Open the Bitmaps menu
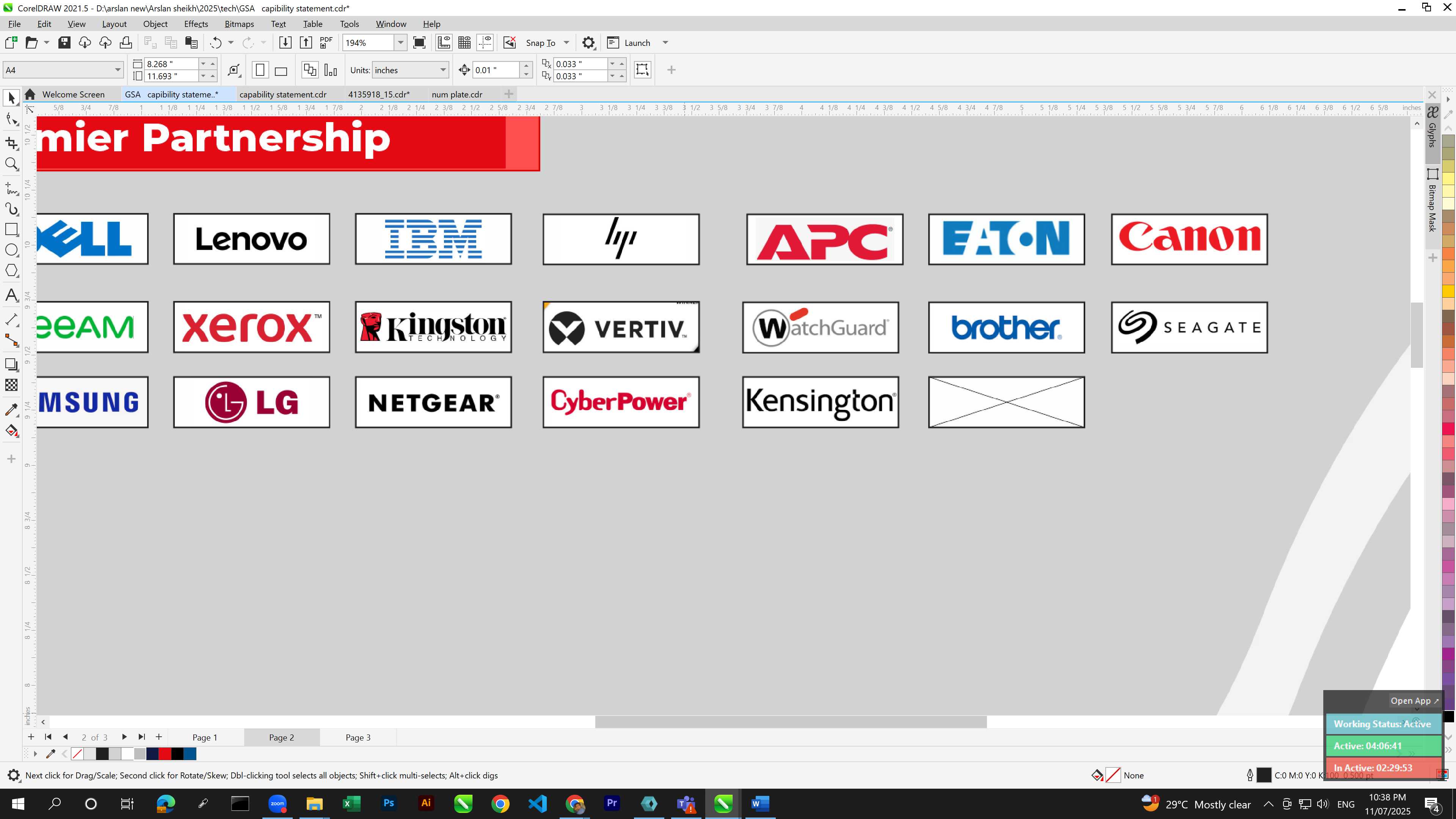The image size is (1456, 819). [239, 24]
